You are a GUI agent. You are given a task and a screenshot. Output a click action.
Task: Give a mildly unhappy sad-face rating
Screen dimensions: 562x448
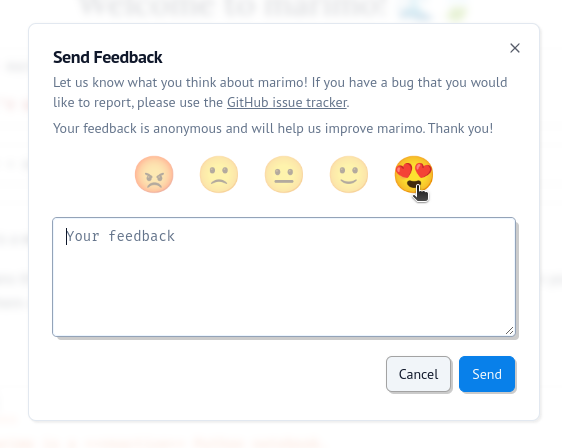219,175
